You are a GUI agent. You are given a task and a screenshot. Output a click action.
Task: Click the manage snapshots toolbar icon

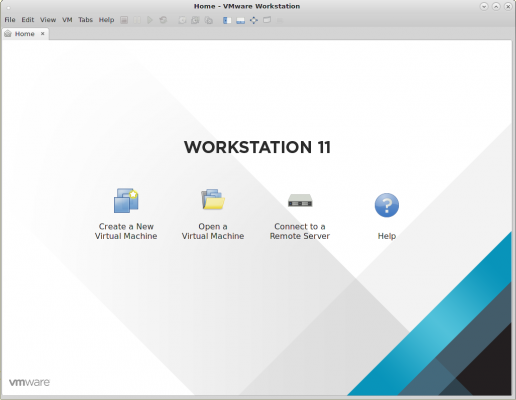pyautogui.click(x=209, y=20)
